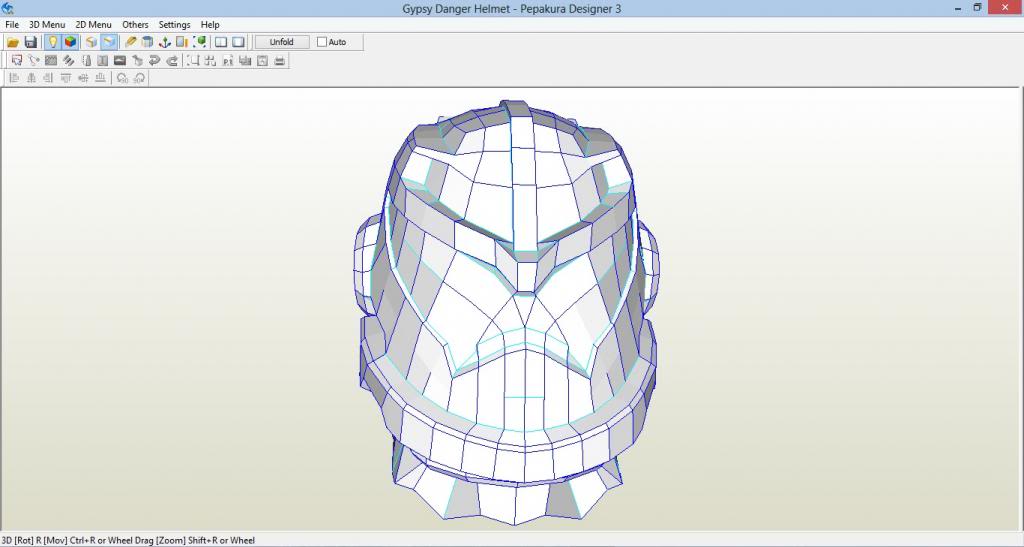Click the align left icon

click(14, 78)
